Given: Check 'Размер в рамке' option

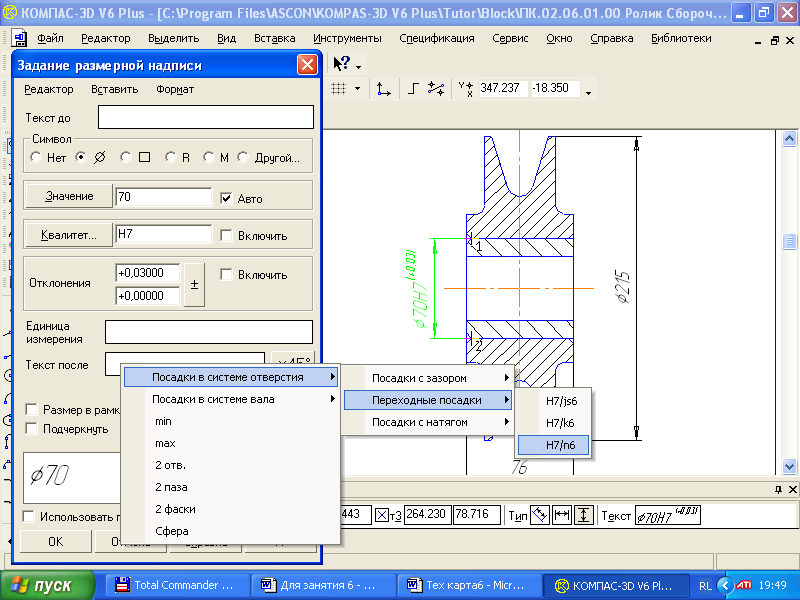Looking at the screenshot, I should click(32, 409).
